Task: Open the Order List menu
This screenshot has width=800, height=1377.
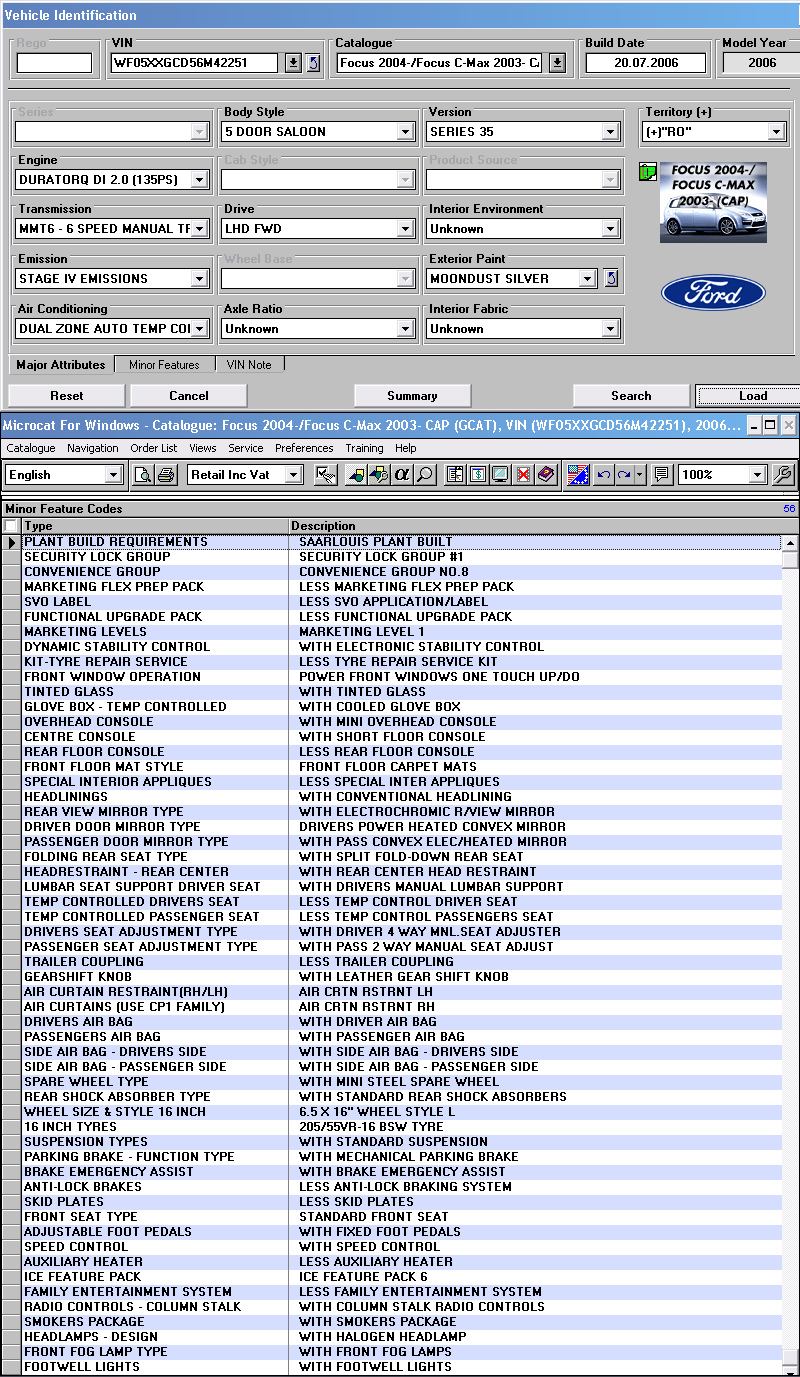Action: pos(154,448)
